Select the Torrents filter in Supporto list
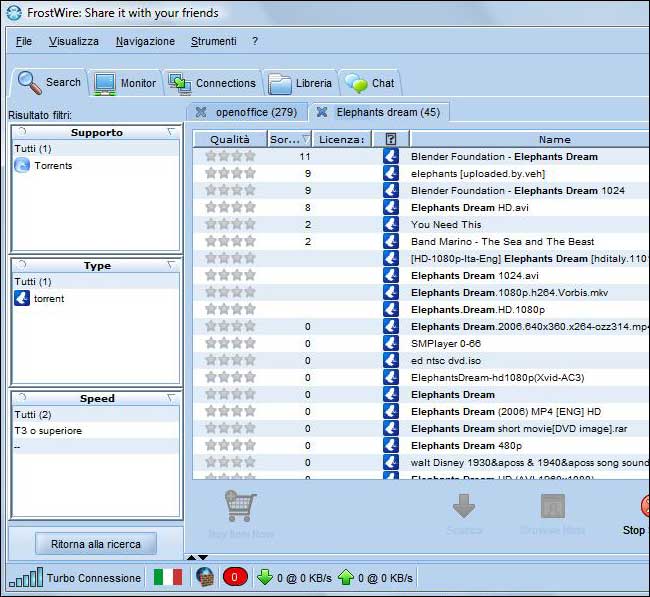This screenshot has height=597, width=650. [x=53, y=165]
